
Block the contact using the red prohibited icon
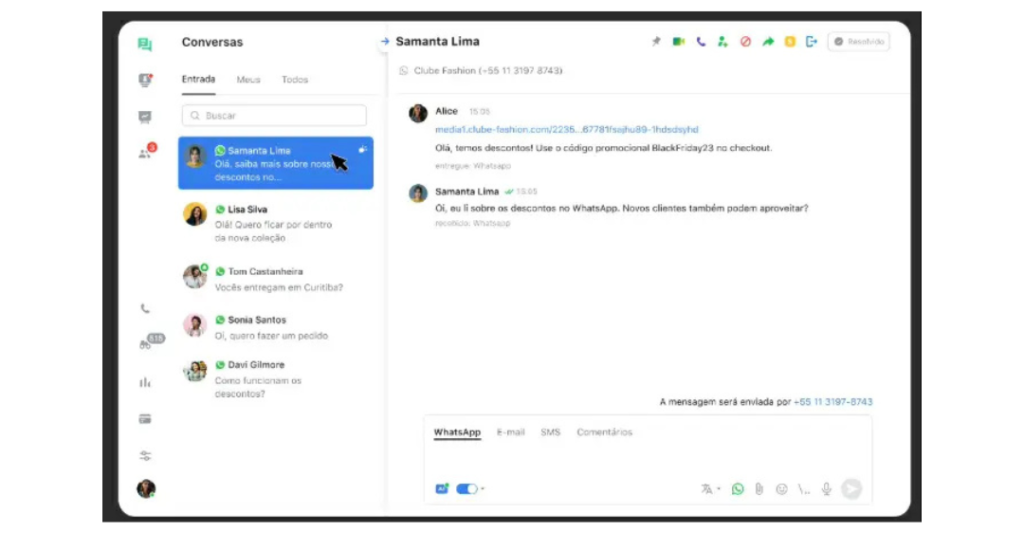(745, 42)
